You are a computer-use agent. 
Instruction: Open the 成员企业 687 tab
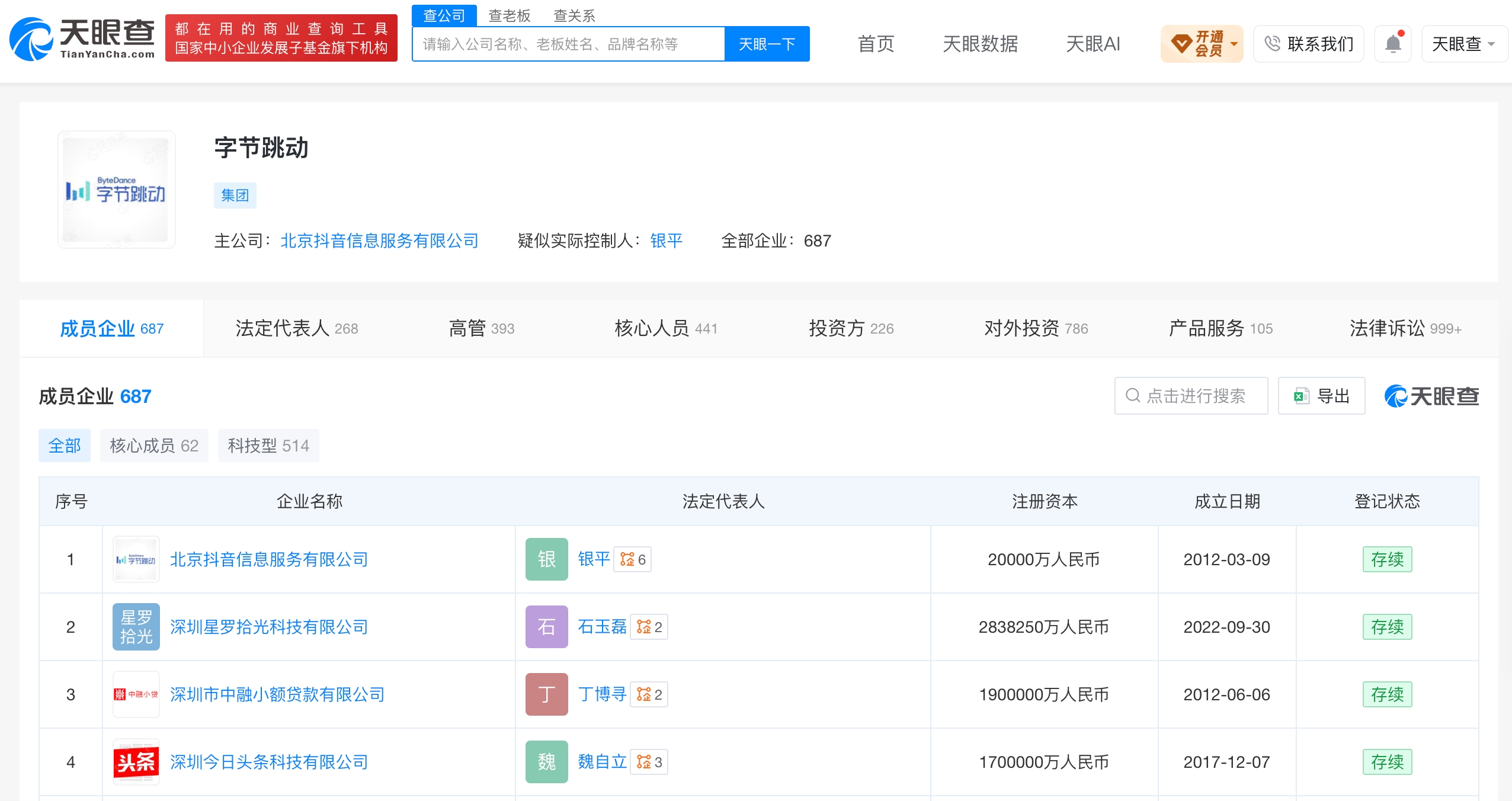111,328
